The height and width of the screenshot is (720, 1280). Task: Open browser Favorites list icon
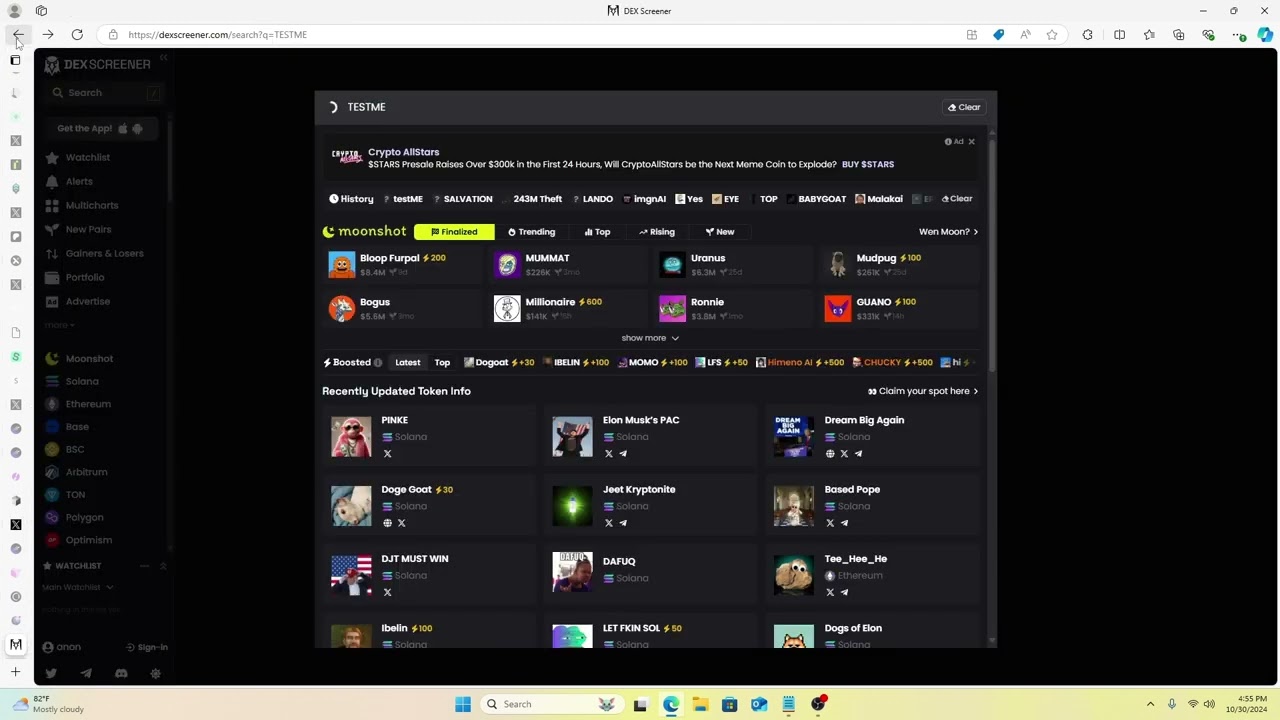pyautogui.click(x=1149, y=35)
